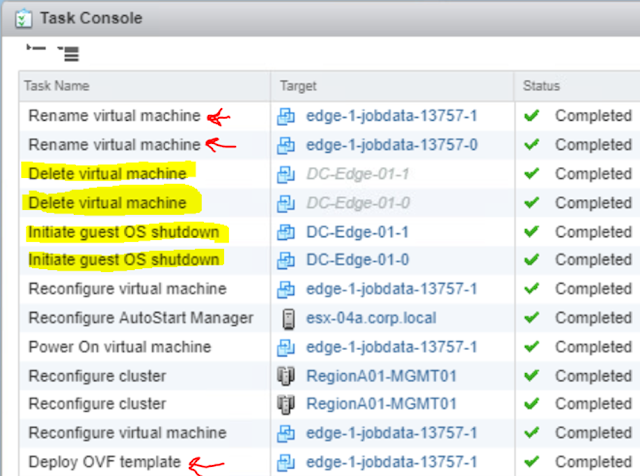Viewport: 640px width, 476px height.
Task: Select first Delete virtual machine task
Action: [x=107, y=174]
